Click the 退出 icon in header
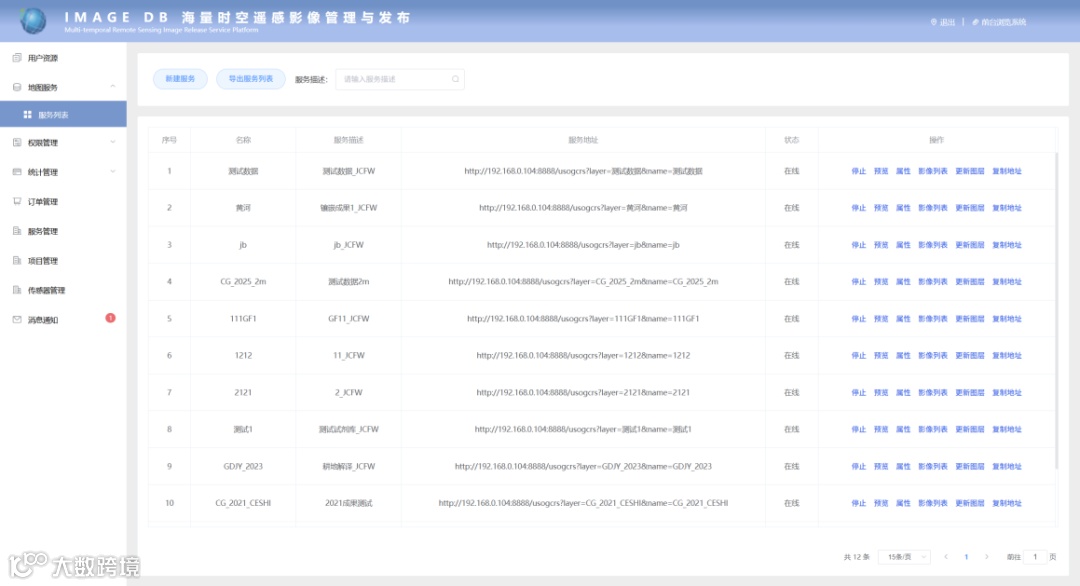 click(934, 22)
